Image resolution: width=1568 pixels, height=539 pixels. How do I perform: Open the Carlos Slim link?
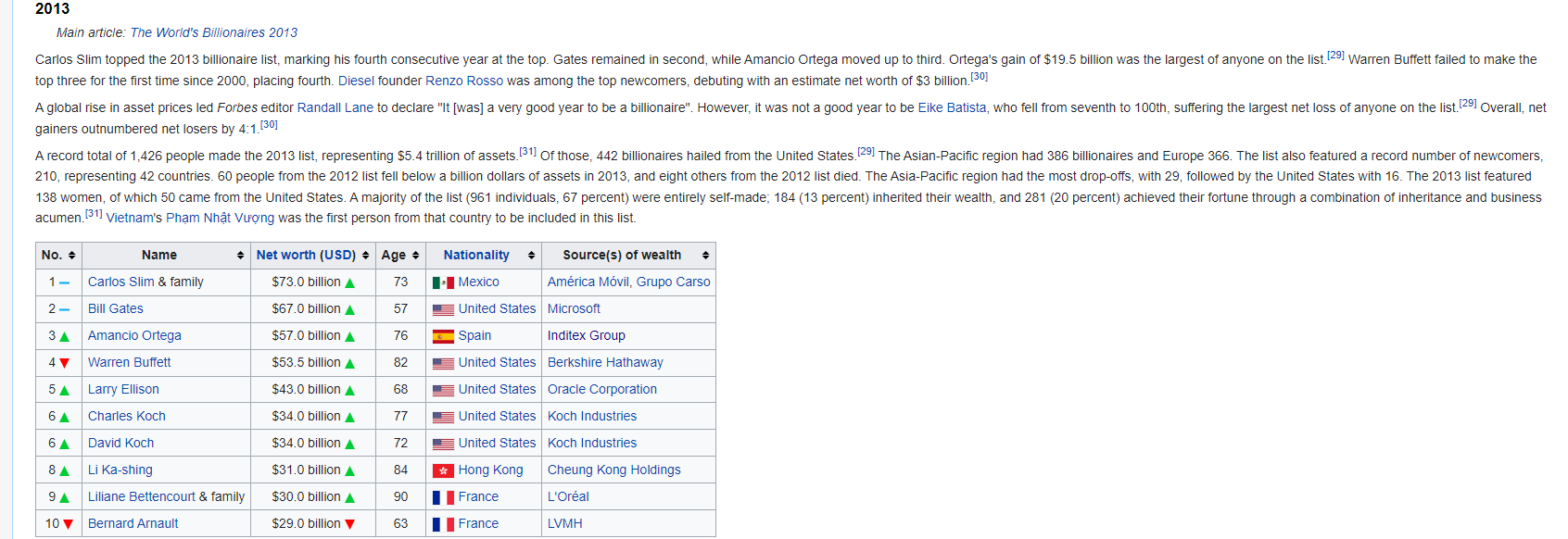point(121,282)
